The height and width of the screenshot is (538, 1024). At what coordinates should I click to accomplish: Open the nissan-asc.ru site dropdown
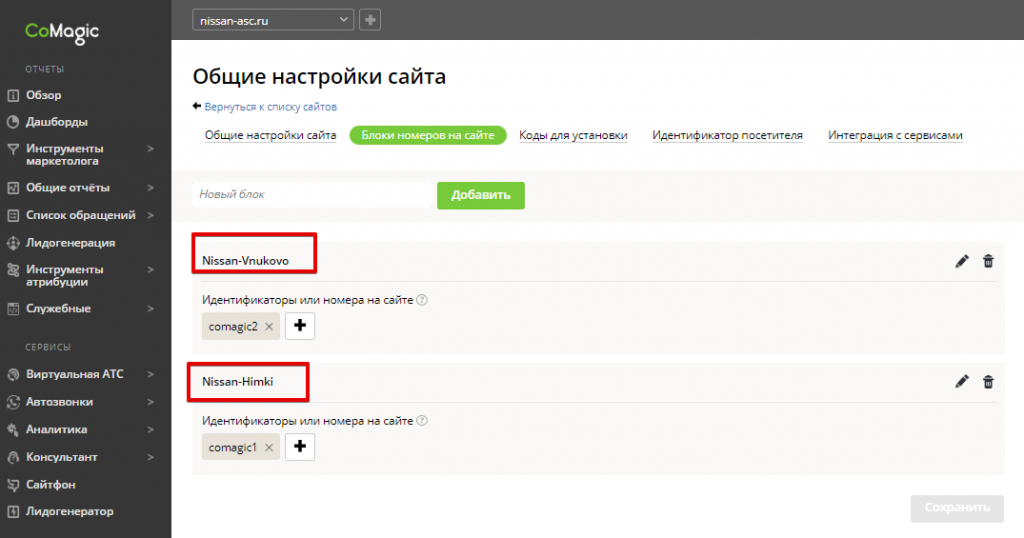pos(273,20)
